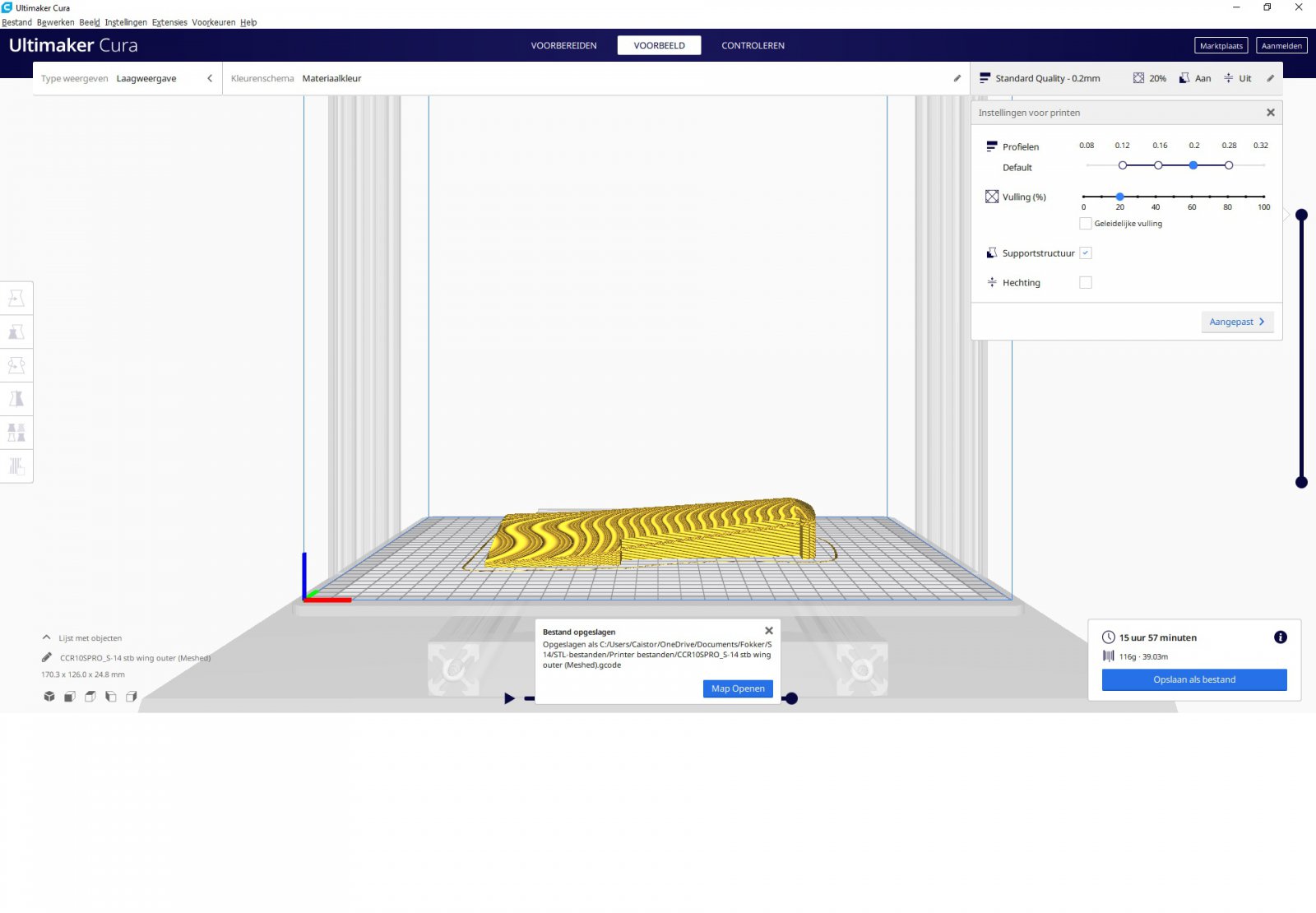Open the 'Materiaalkleur' color scheme dropdown

(x=331, y=78)
